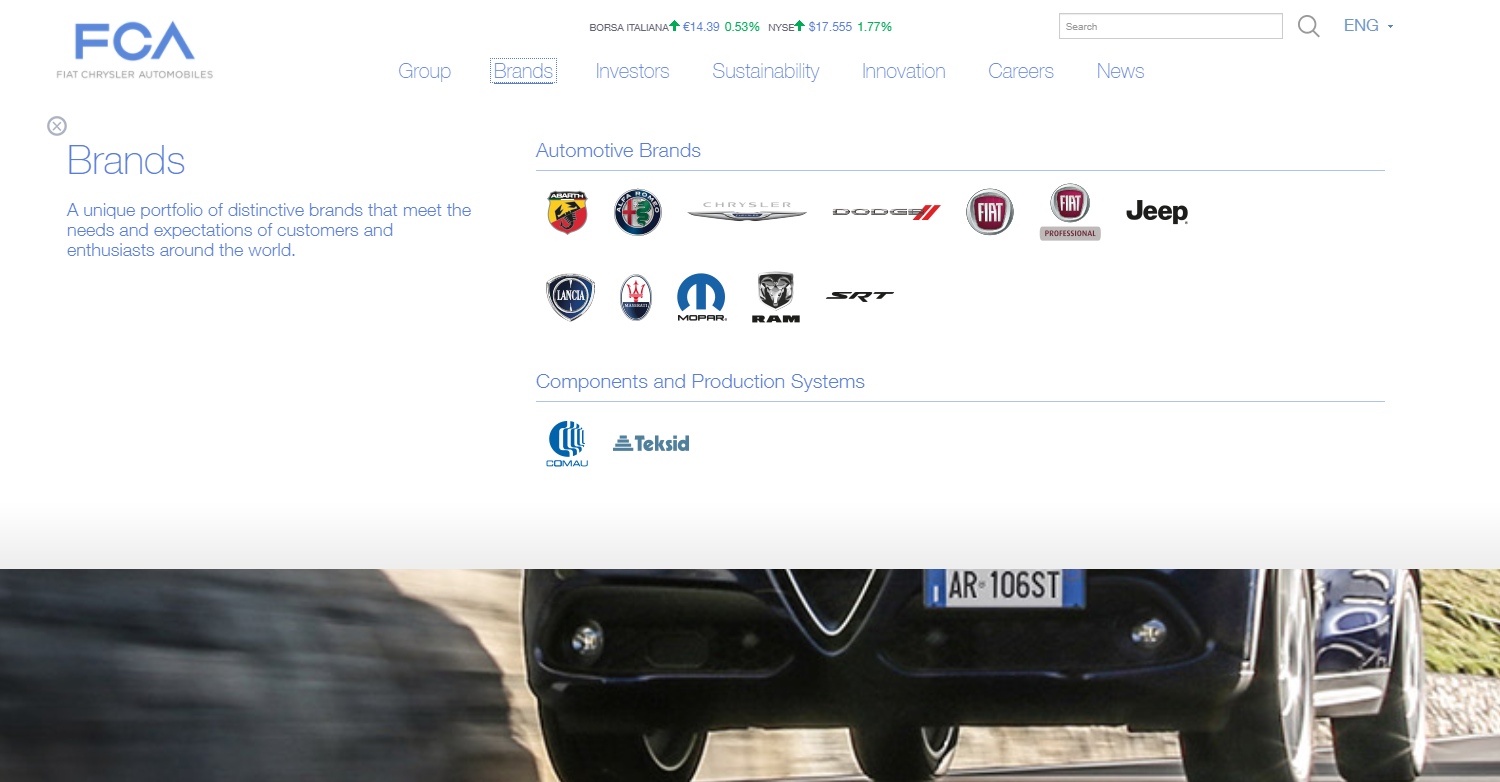Go to homepage via FCA logo
Screen dimensions: 1500x782
click(x=135, y=49)
